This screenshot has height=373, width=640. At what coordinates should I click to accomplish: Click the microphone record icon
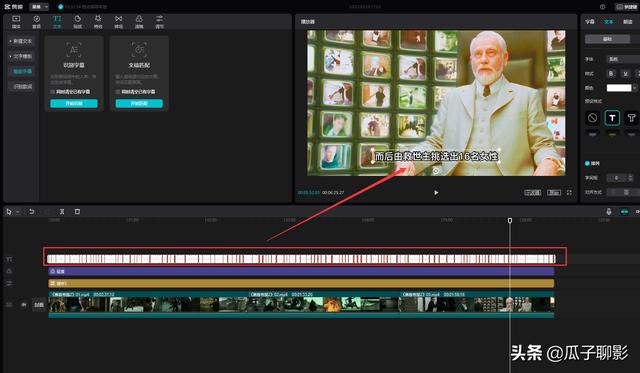[609, 211]
